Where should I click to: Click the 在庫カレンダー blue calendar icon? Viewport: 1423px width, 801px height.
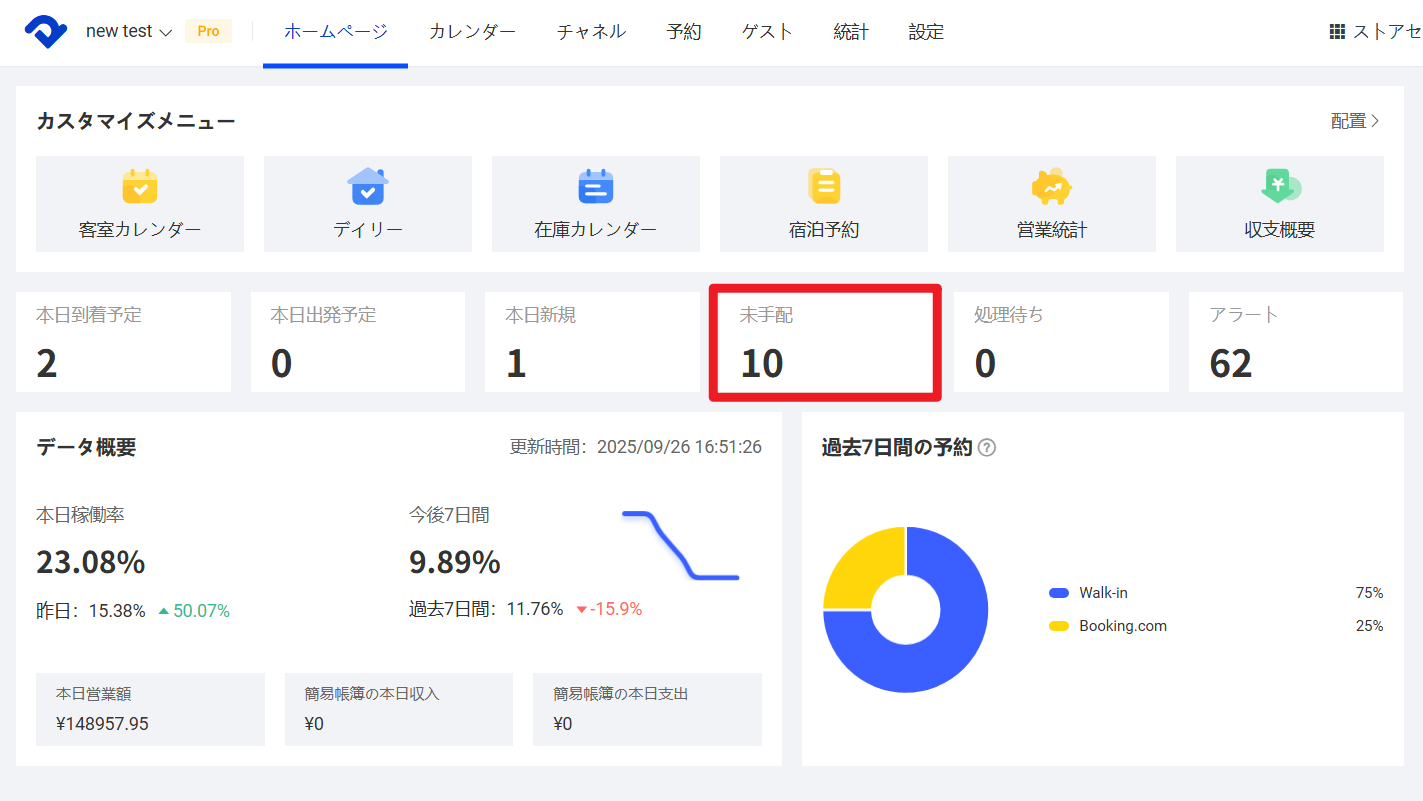pyautogui.click(x=596, y=186)
